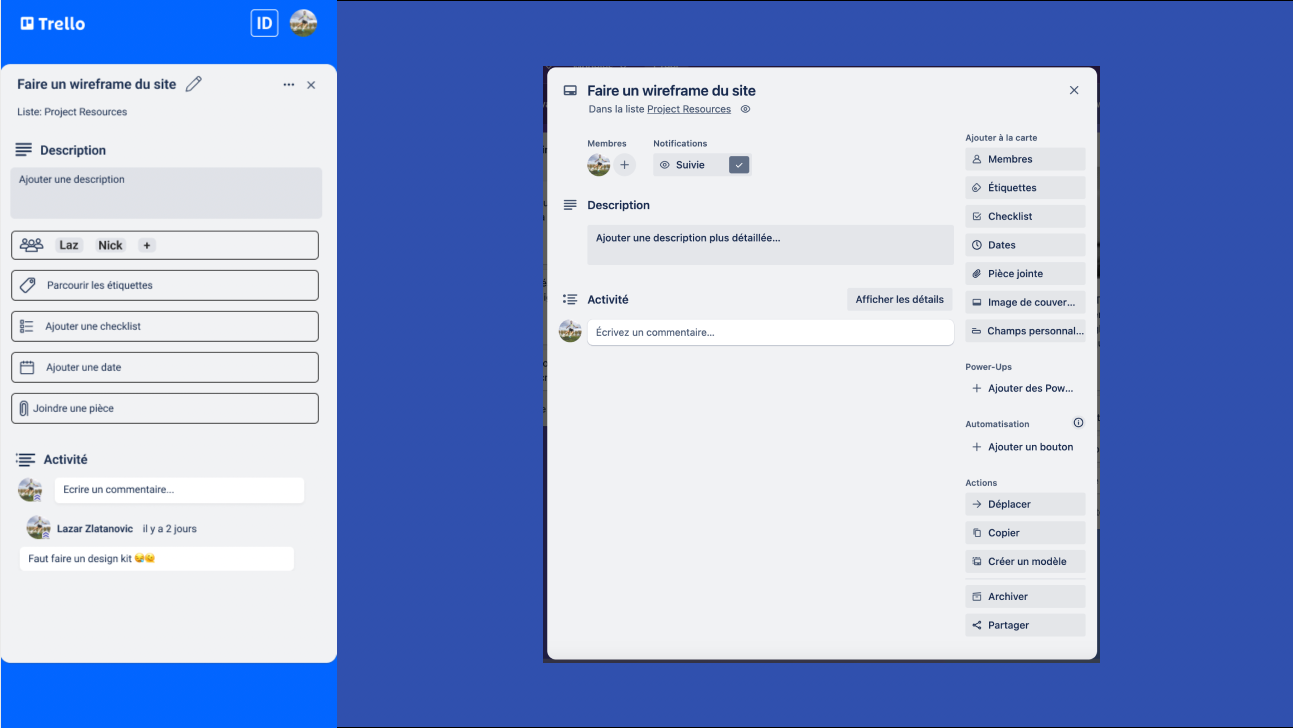Screen dimensions: 1293x728
Task: Select the Étiquettes icon on the sidebar
Action: (976, 187)
